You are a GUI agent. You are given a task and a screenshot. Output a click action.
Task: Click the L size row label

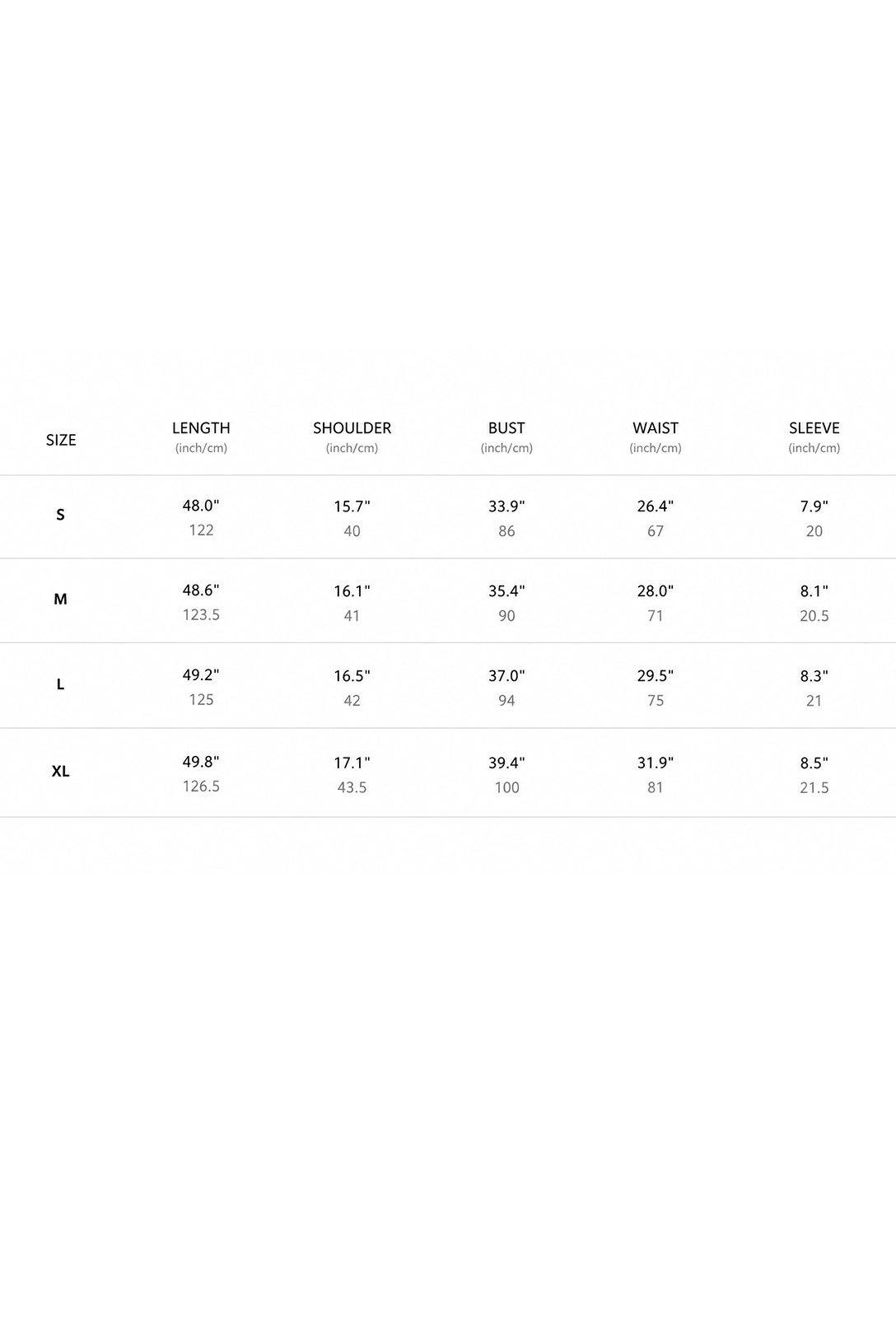point(60,684)
